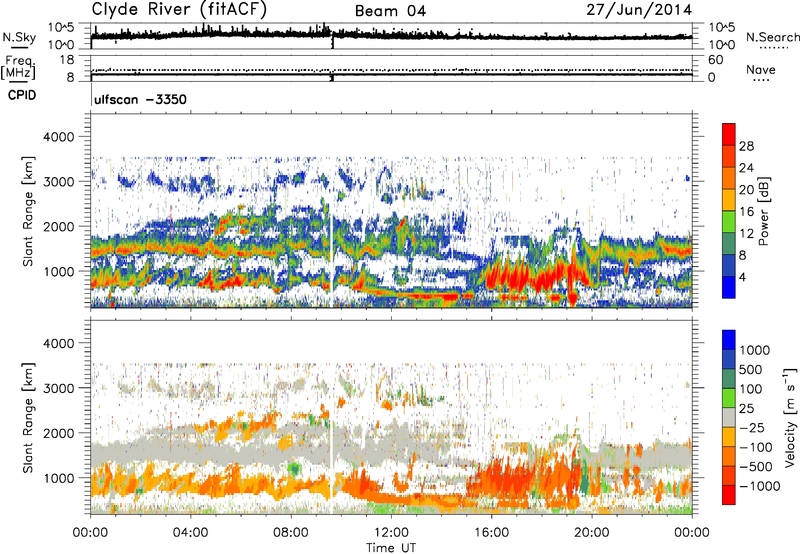The height and width of the screenshot is (554, 800).
Task: Click the '4000' tick of the velocity panel
Action: coord(58,343)
